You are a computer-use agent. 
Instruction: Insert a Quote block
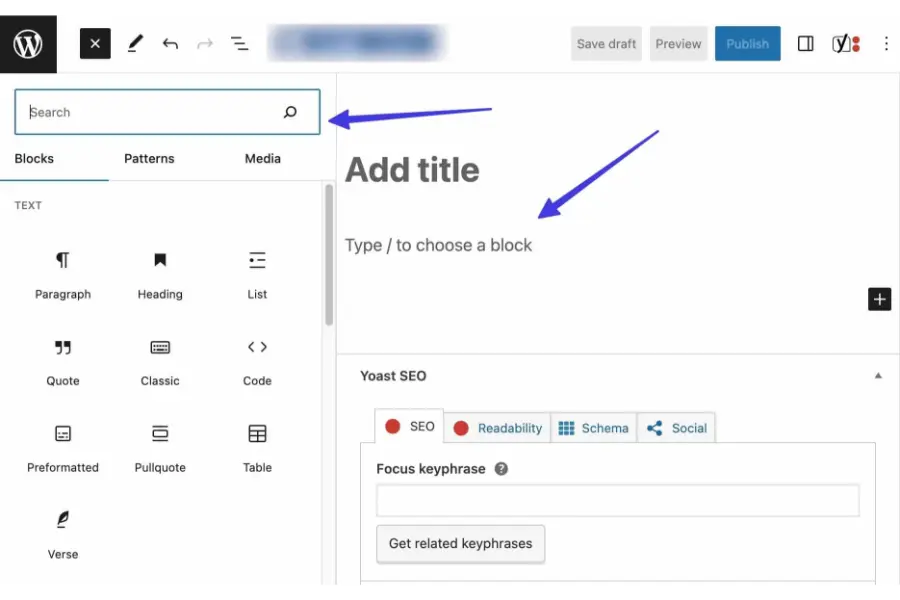coord(63,362)
